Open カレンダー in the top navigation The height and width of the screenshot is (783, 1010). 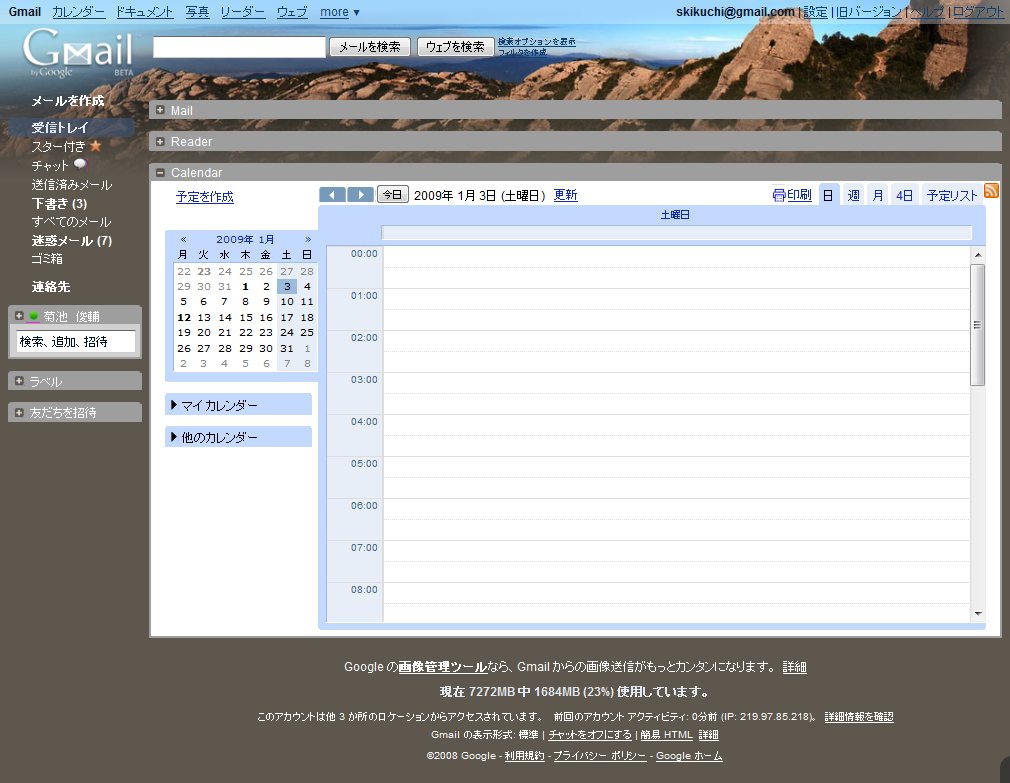[79, 12]
